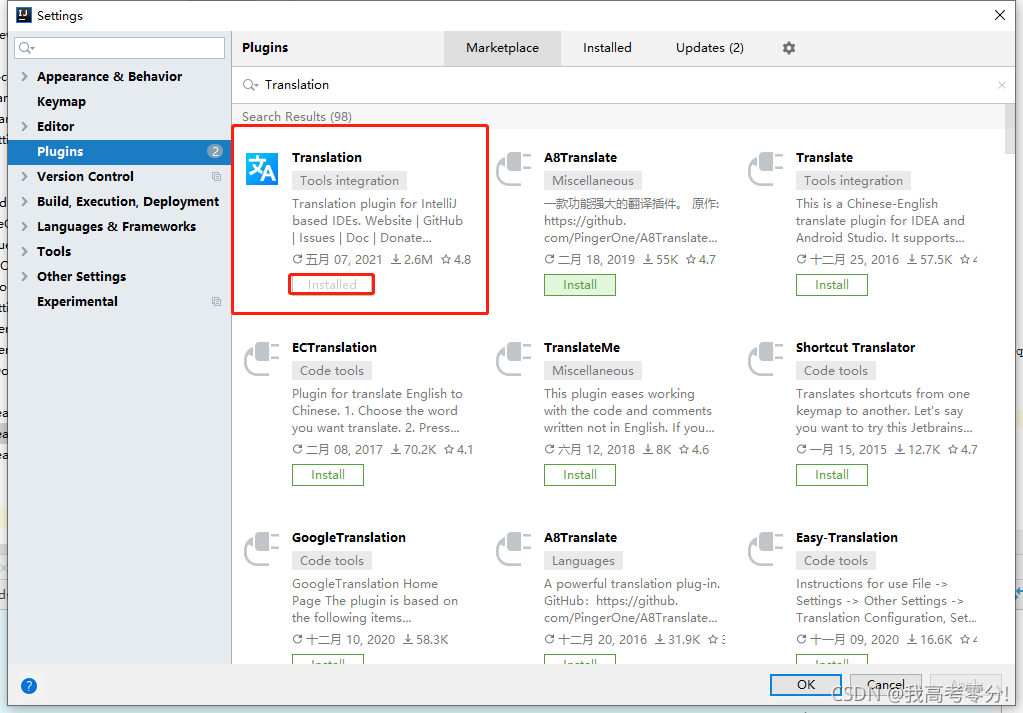Install the TranslateMe plugin
The image size is (1023, 713).
click(579, 475)
